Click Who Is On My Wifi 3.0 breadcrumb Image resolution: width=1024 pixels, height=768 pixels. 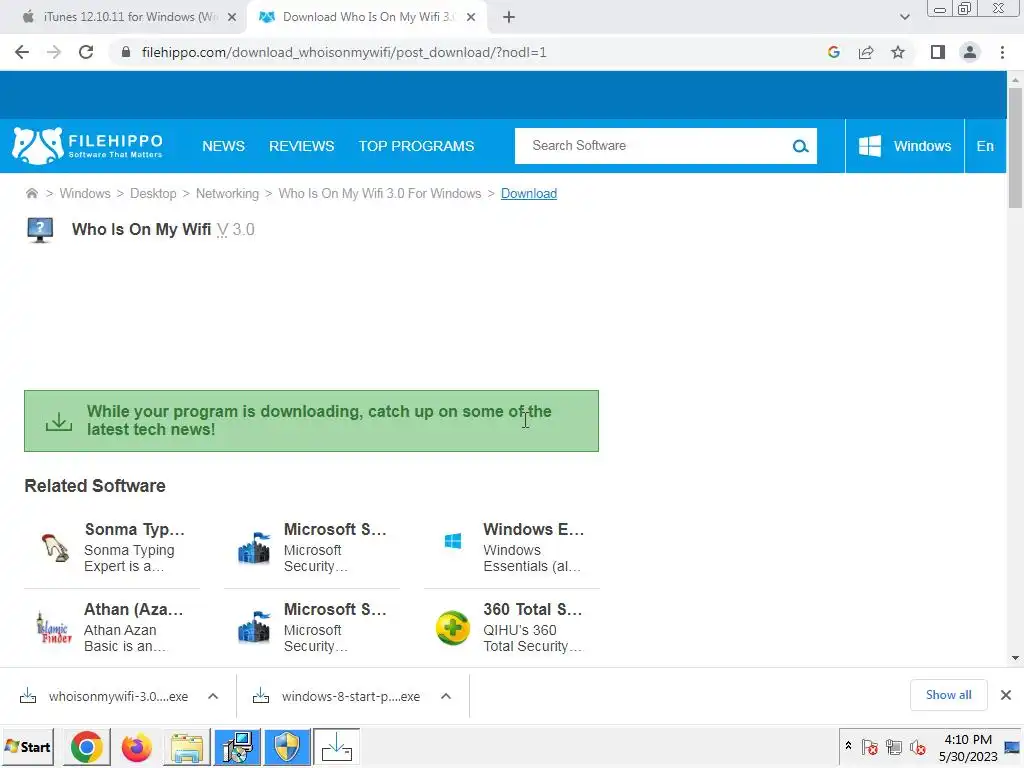(x=379, y=193)
